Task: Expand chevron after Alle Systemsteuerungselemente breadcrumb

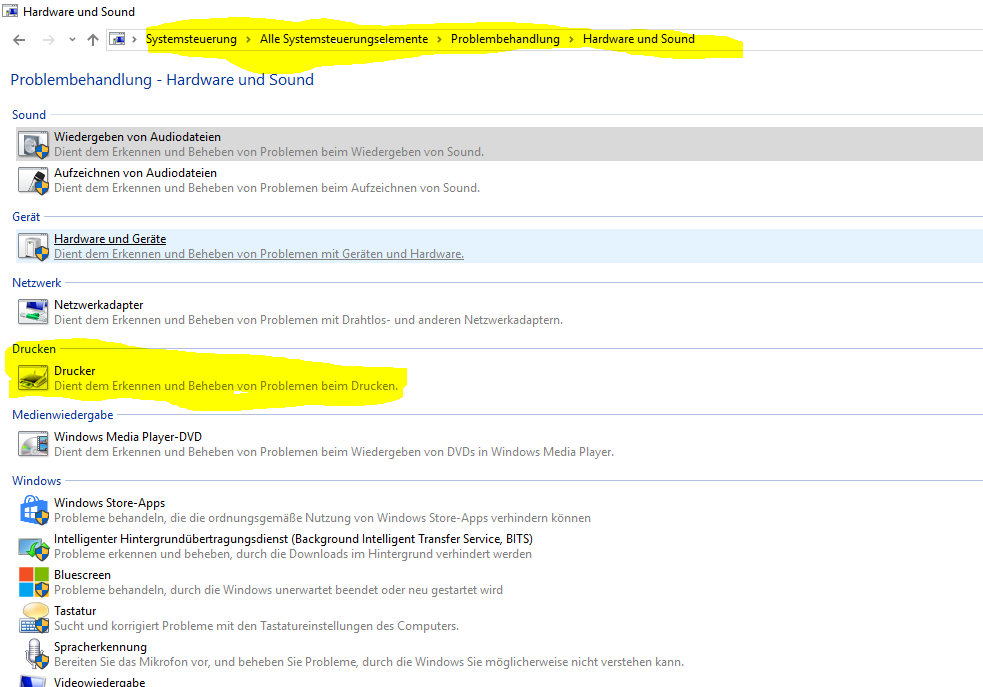Action: coord(439,39)
